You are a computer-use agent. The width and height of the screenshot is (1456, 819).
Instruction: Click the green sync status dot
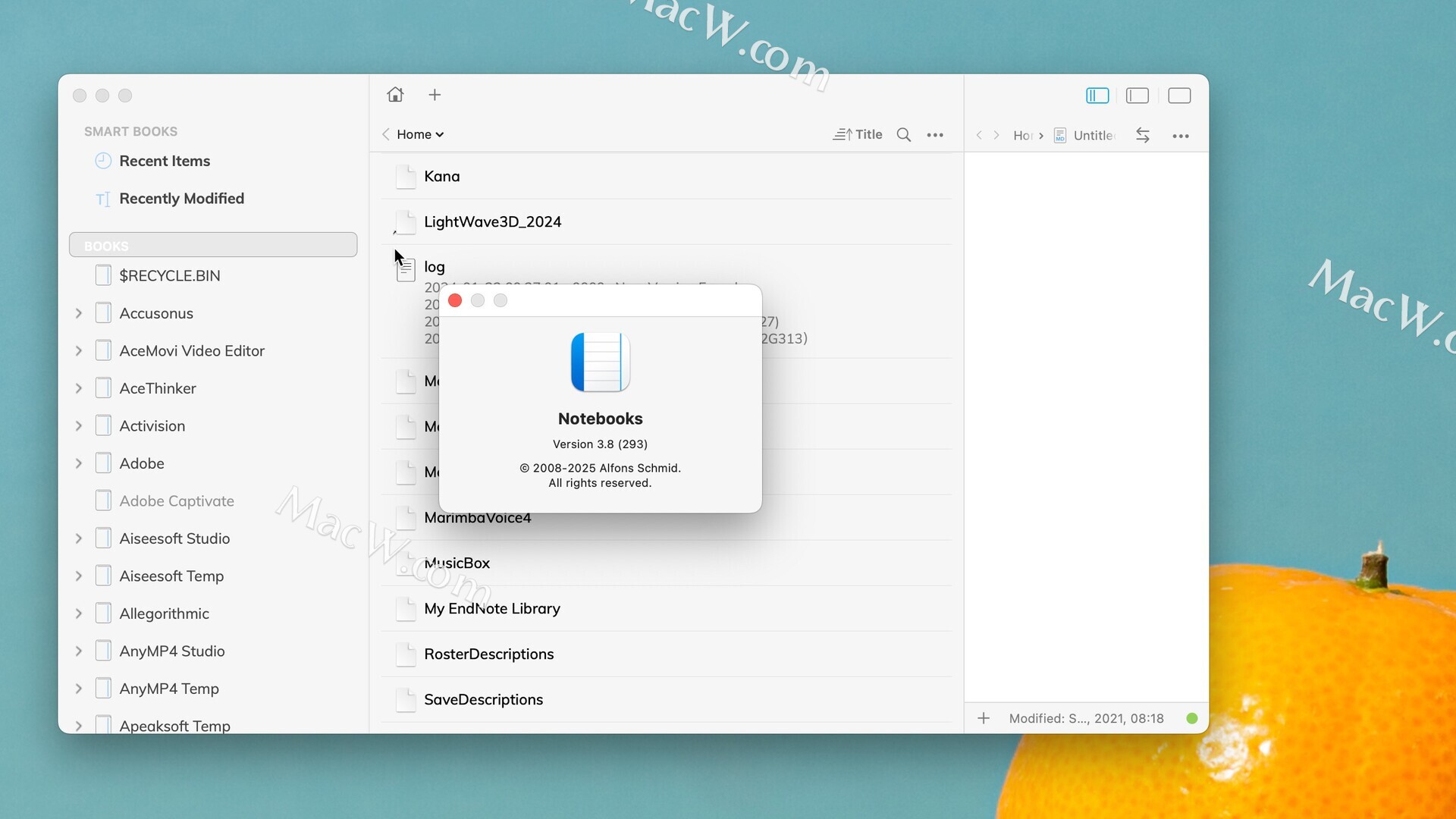tap(1192, 718)
